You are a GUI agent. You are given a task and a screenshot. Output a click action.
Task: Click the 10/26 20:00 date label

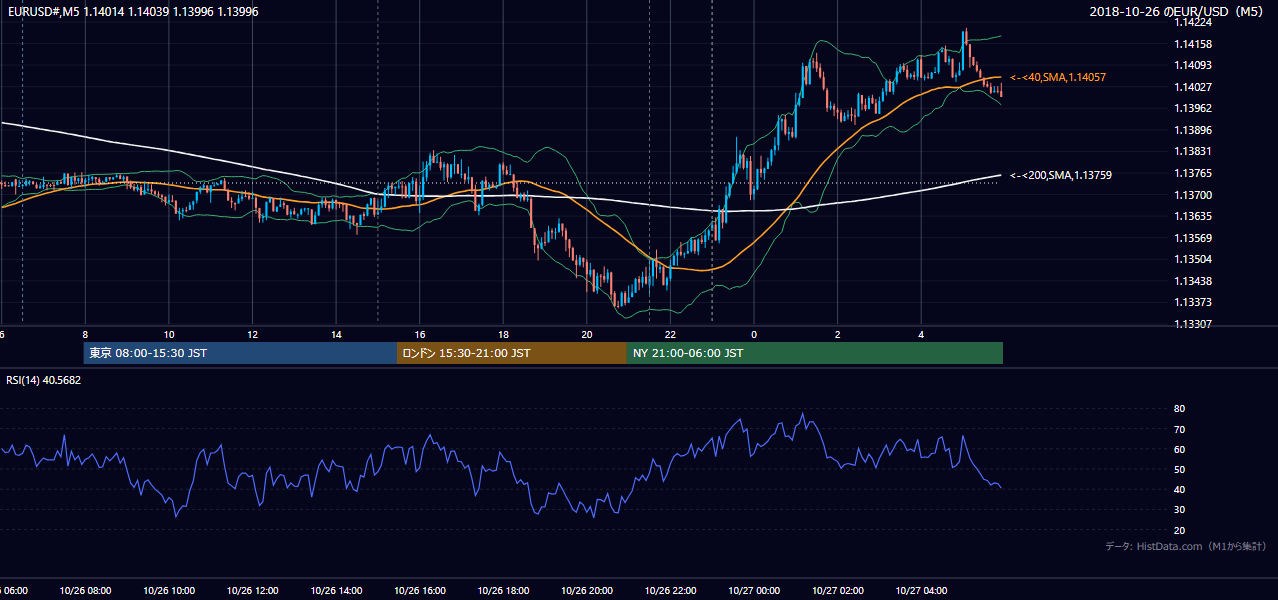586,591
